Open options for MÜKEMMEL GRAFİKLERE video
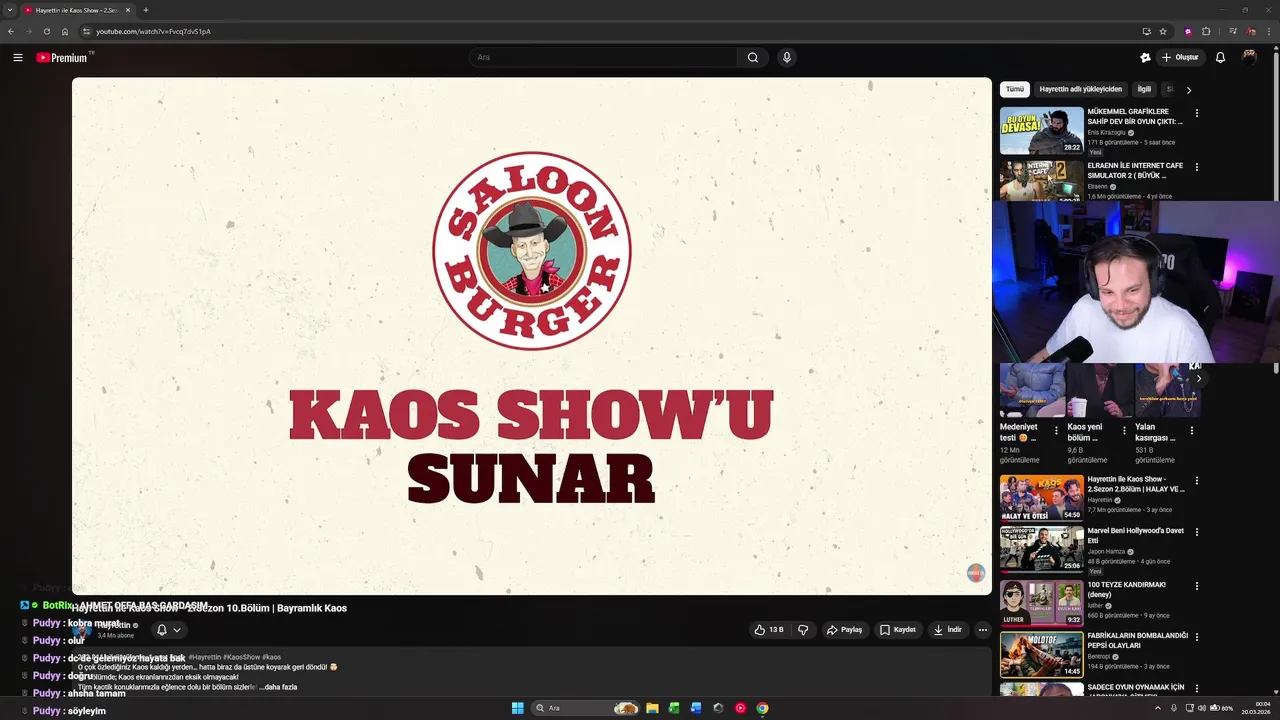 click(x=1196, y=113)
